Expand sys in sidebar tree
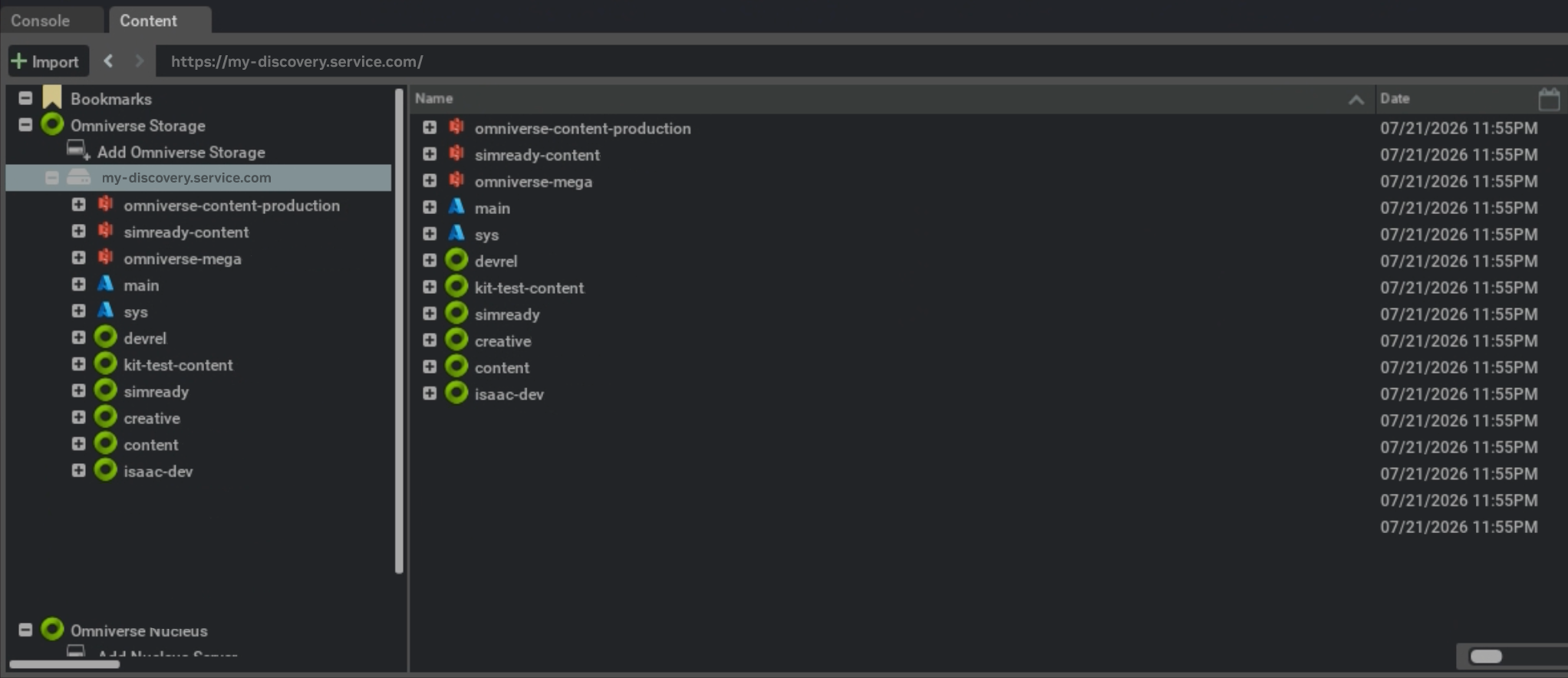Image resolution: width=1568 pixels, height=678 pixels. pos(78,311)
